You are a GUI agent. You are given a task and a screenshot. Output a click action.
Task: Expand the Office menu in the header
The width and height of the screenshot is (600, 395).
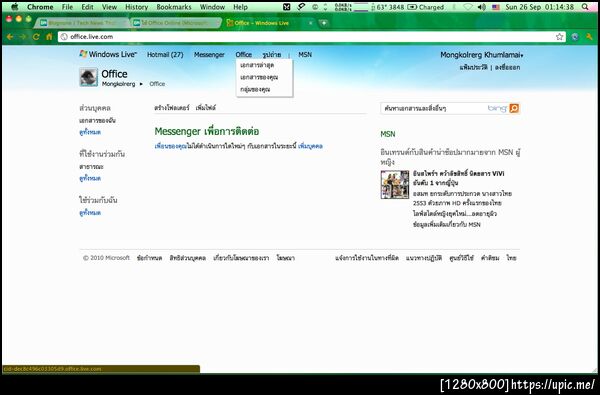point(243,55)
